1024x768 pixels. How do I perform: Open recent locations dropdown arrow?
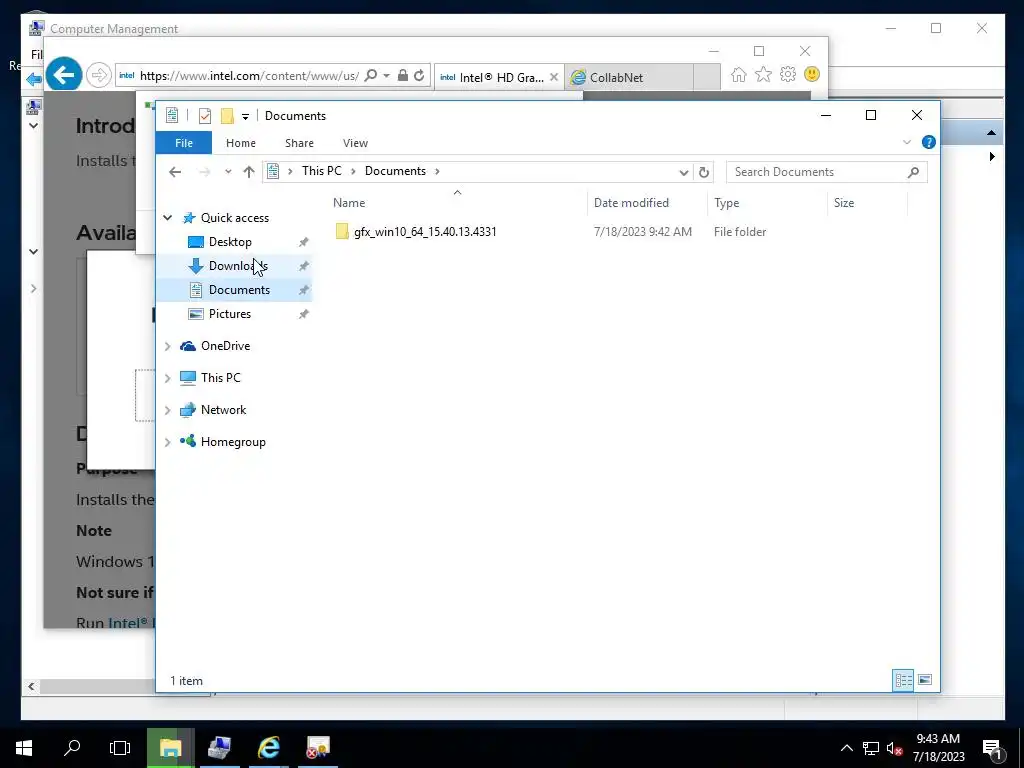228,172
